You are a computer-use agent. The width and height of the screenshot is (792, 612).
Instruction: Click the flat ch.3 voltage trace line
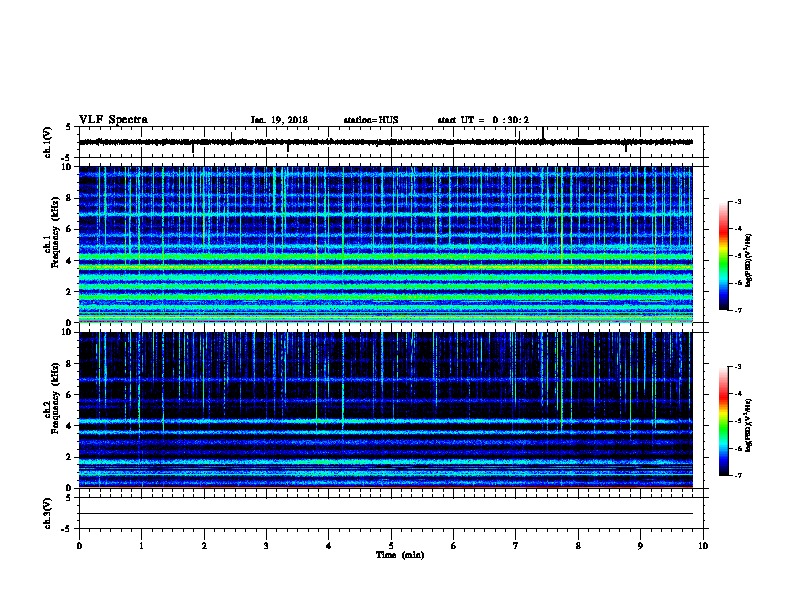(x=386, y=514)
